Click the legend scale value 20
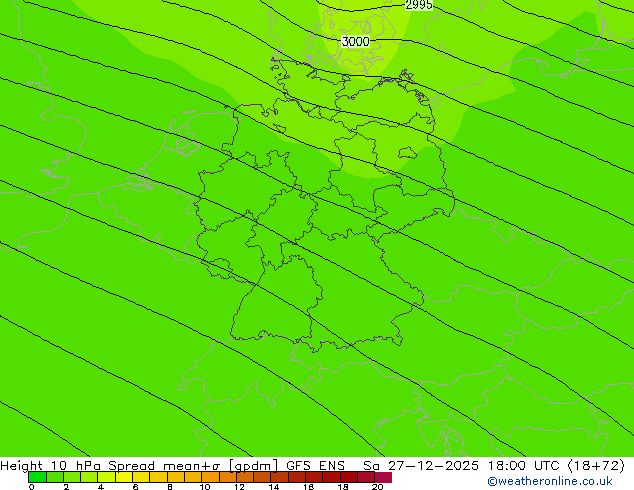The image size is (634, 490). (377, 487)
